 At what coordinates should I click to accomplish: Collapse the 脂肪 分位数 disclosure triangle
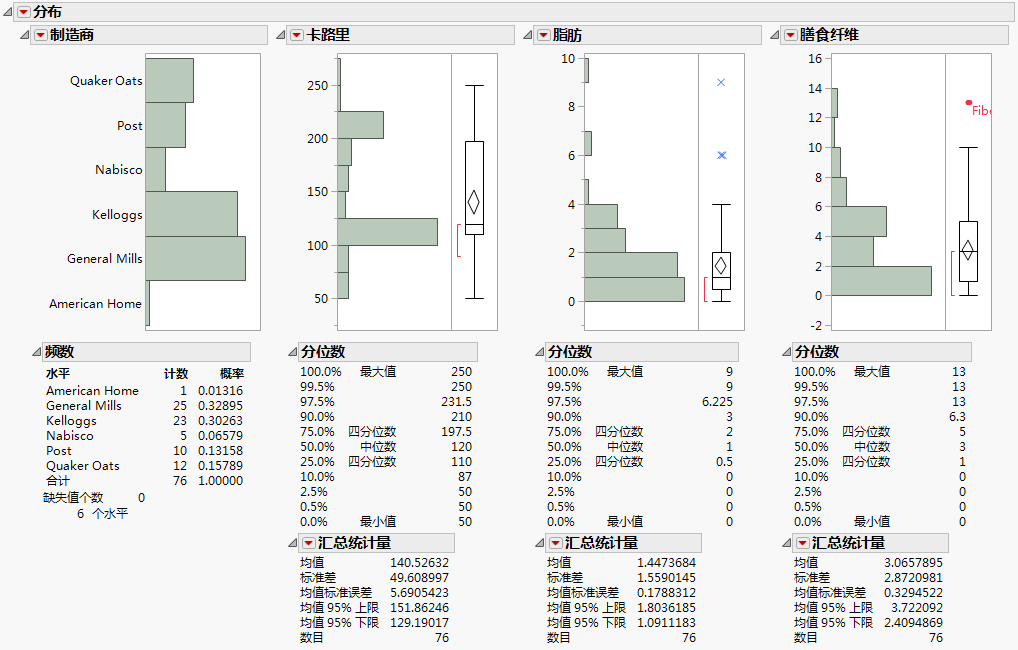[x=540, y=352]
